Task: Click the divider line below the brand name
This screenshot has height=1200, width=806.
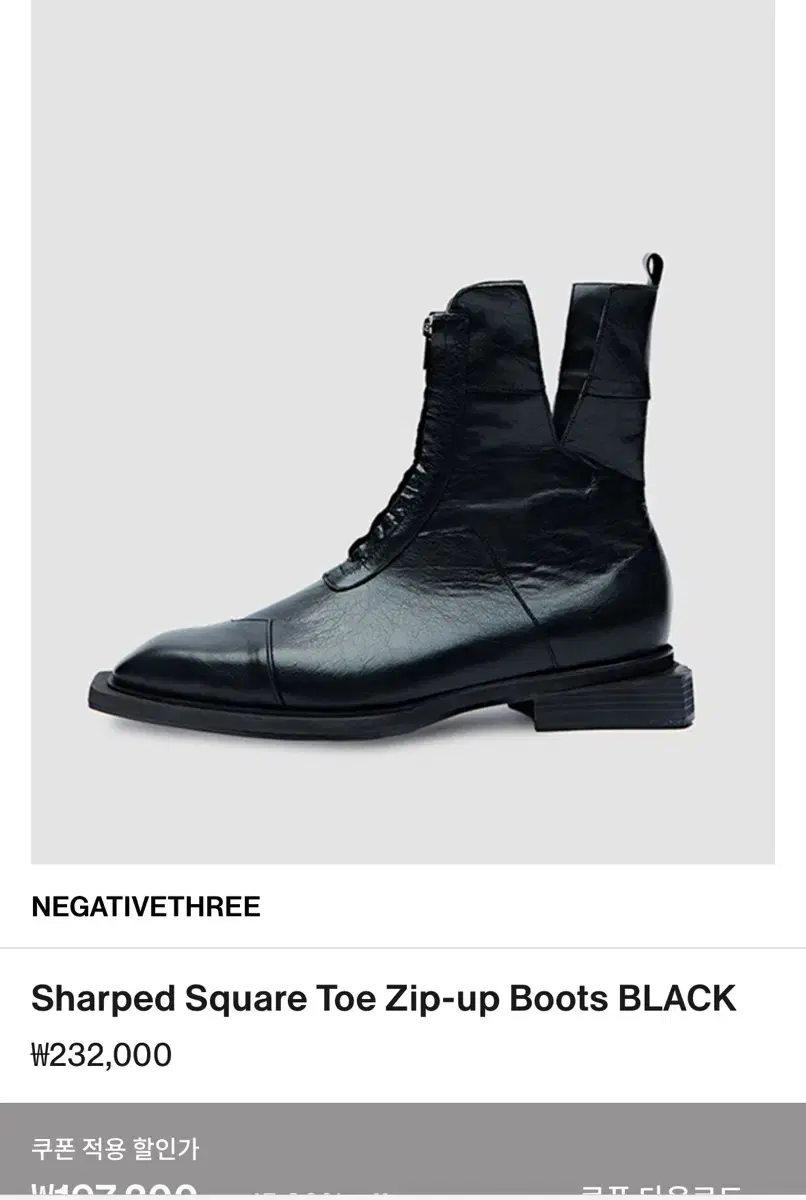Action: tap(403, 948)
